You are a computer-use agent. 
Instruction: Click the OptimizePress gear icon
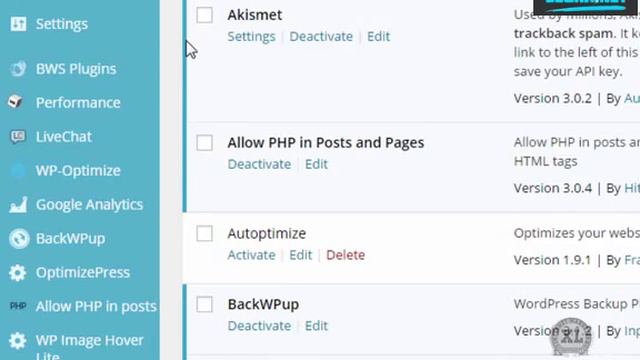[18, 273]
